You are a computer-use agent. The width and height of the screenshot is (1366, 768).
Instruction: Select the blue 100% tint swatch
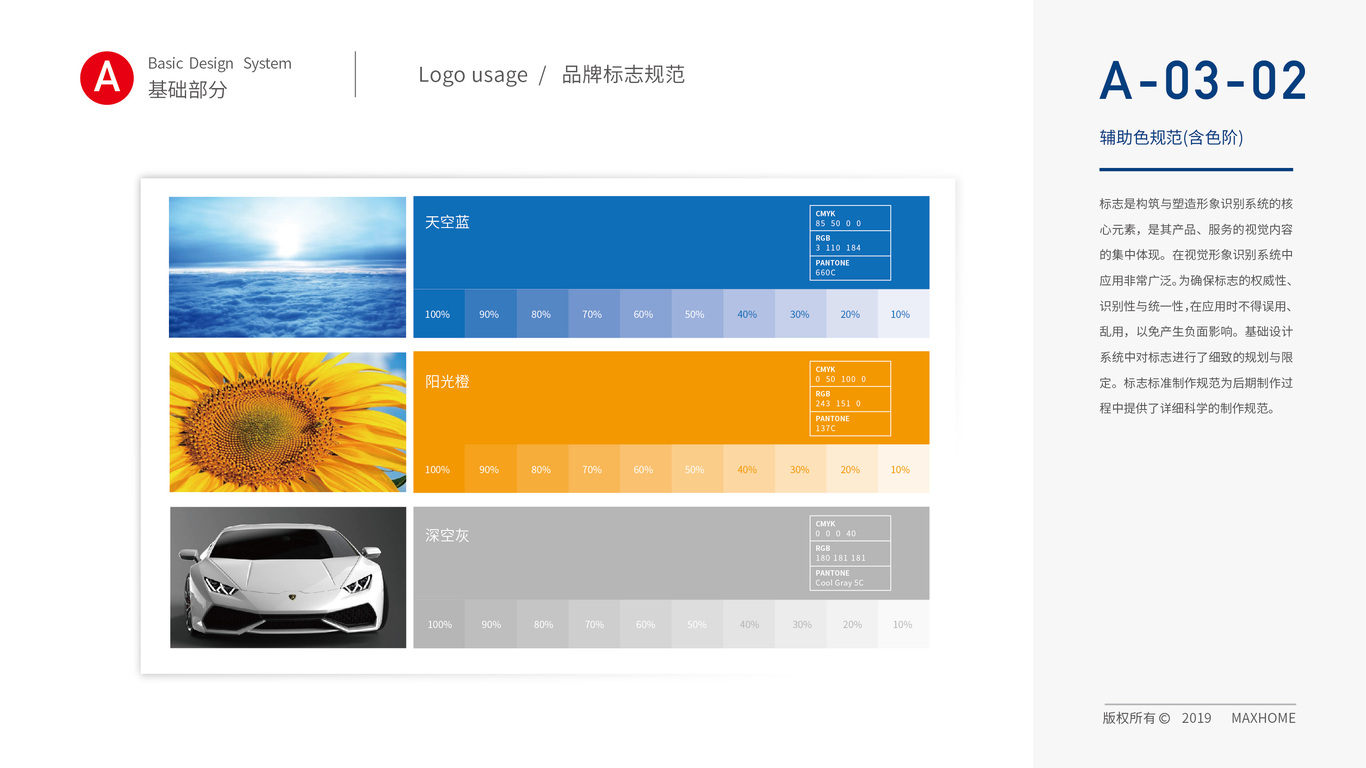click(439, 314)
